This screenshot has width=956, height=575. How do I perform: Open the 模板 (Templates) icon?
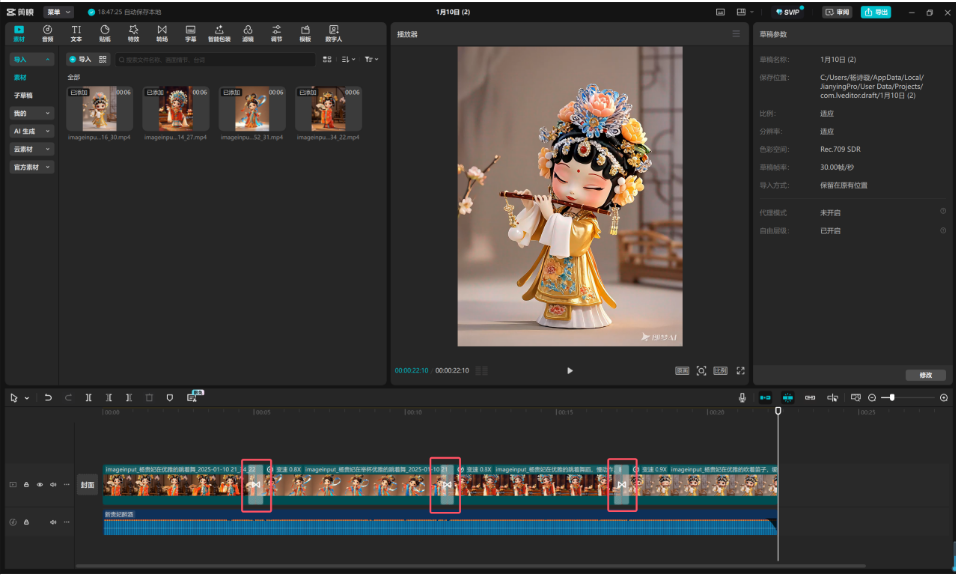pyautogui.click(x=305, y=33)
